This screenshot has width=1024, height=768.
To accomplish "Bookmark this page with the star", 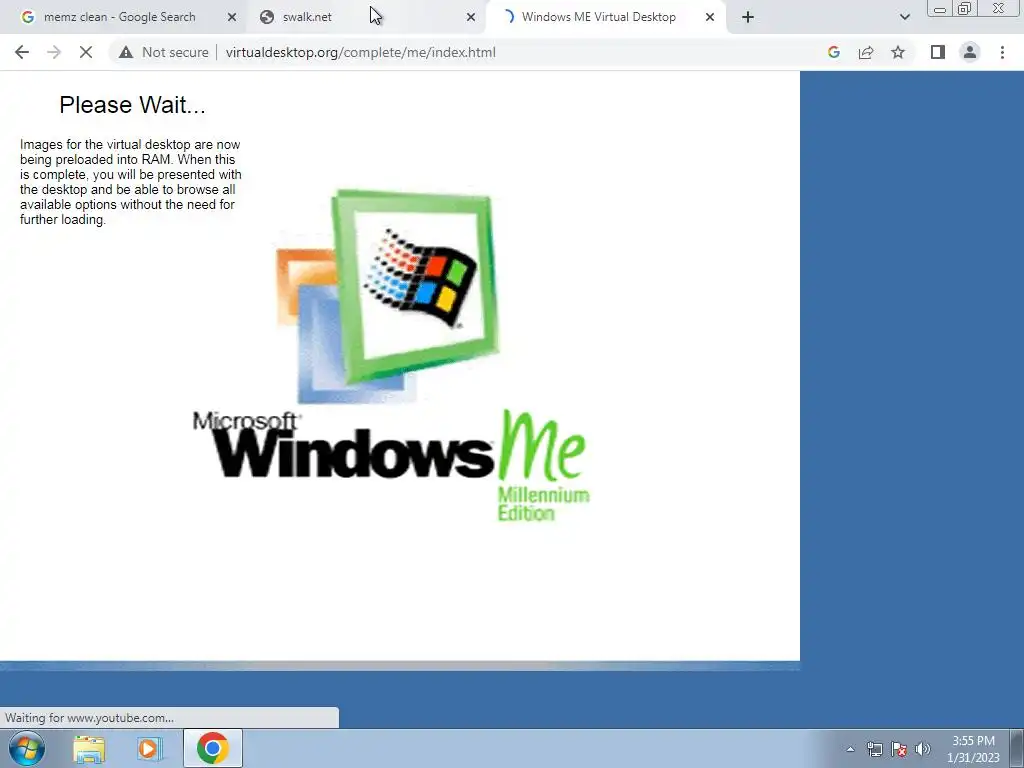I will [898, 52].
